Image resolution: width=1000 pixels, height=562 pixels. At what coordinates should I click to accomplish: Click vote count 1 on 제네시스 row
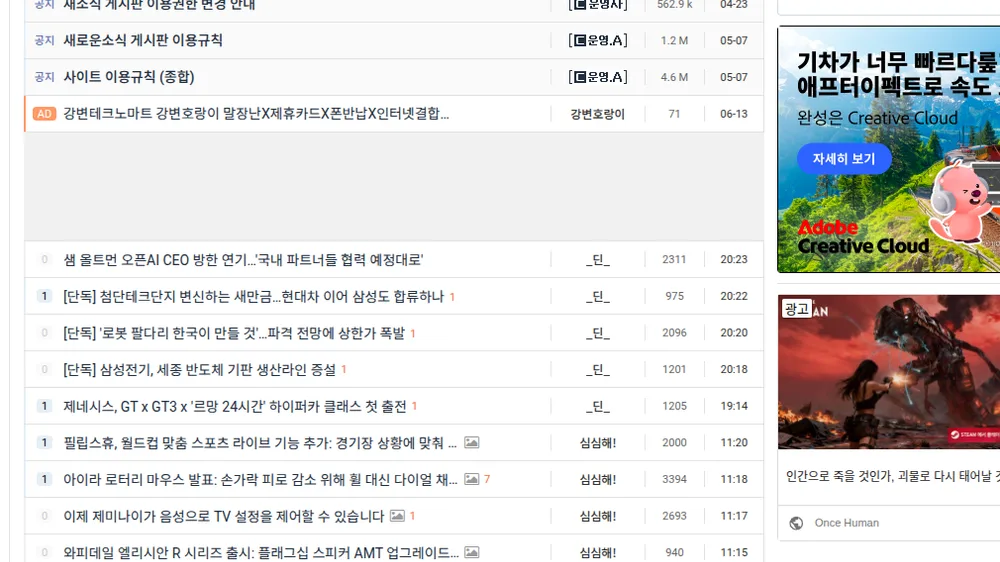pyautogui.click(x=44, y=406)
